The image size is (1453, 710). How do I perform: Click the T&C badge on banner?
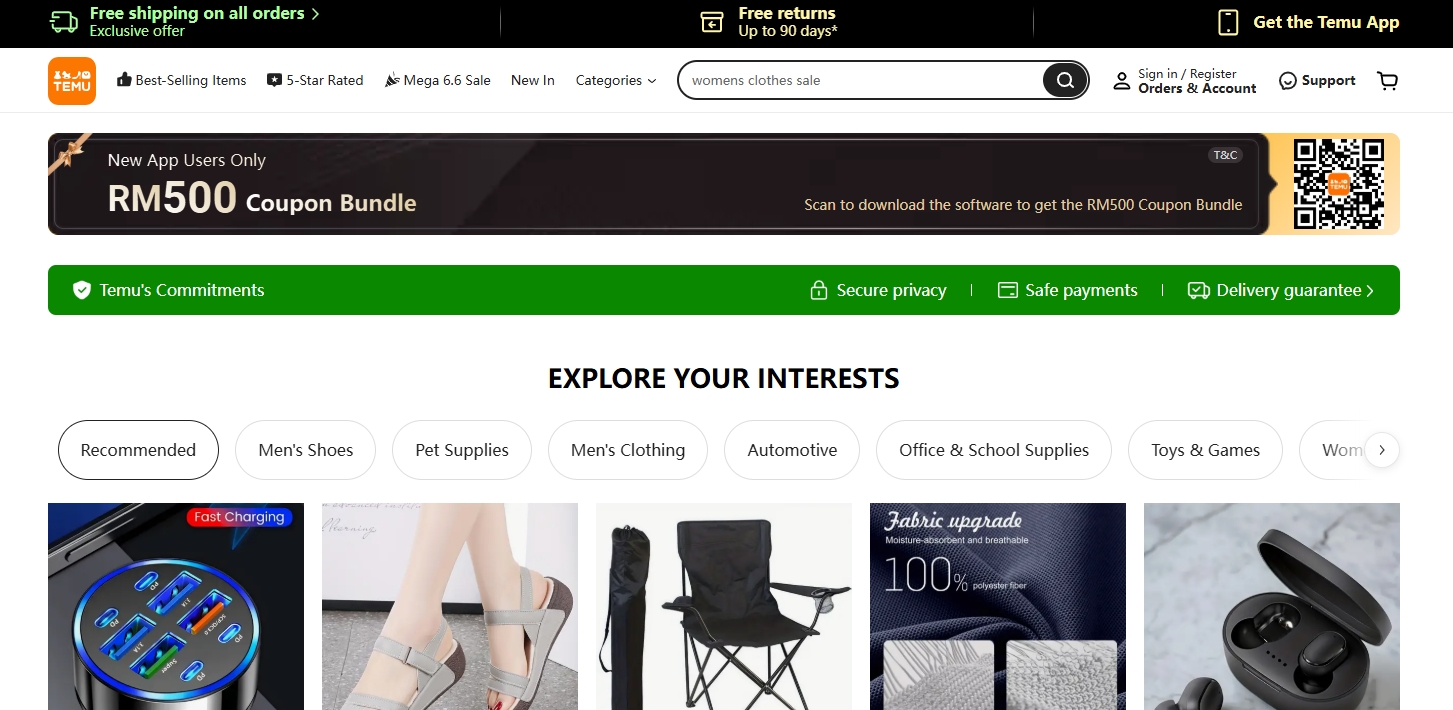1225,155
